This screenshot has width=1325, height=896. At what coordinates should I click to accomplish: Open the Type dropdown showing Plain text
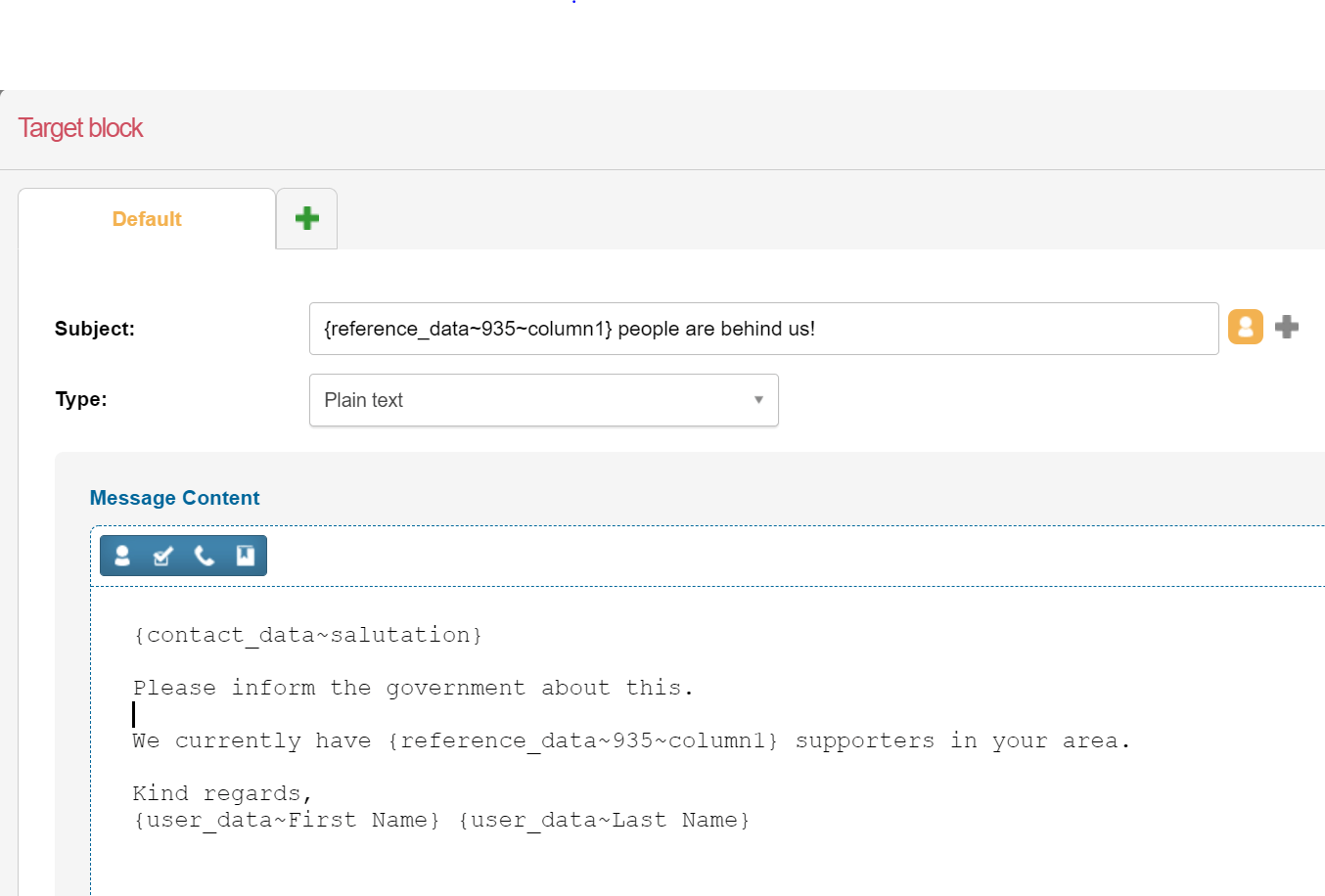point(528,400)
